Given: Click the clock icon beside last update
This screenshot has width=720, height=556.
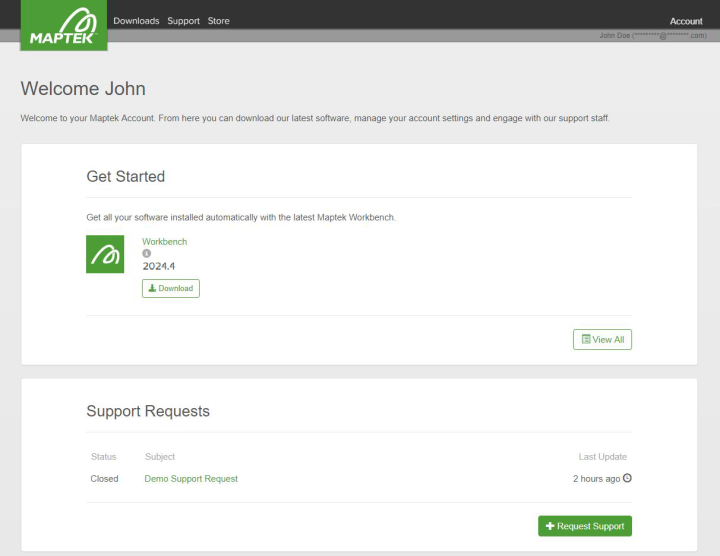Looking at the screenshot, I should (627, 478).
